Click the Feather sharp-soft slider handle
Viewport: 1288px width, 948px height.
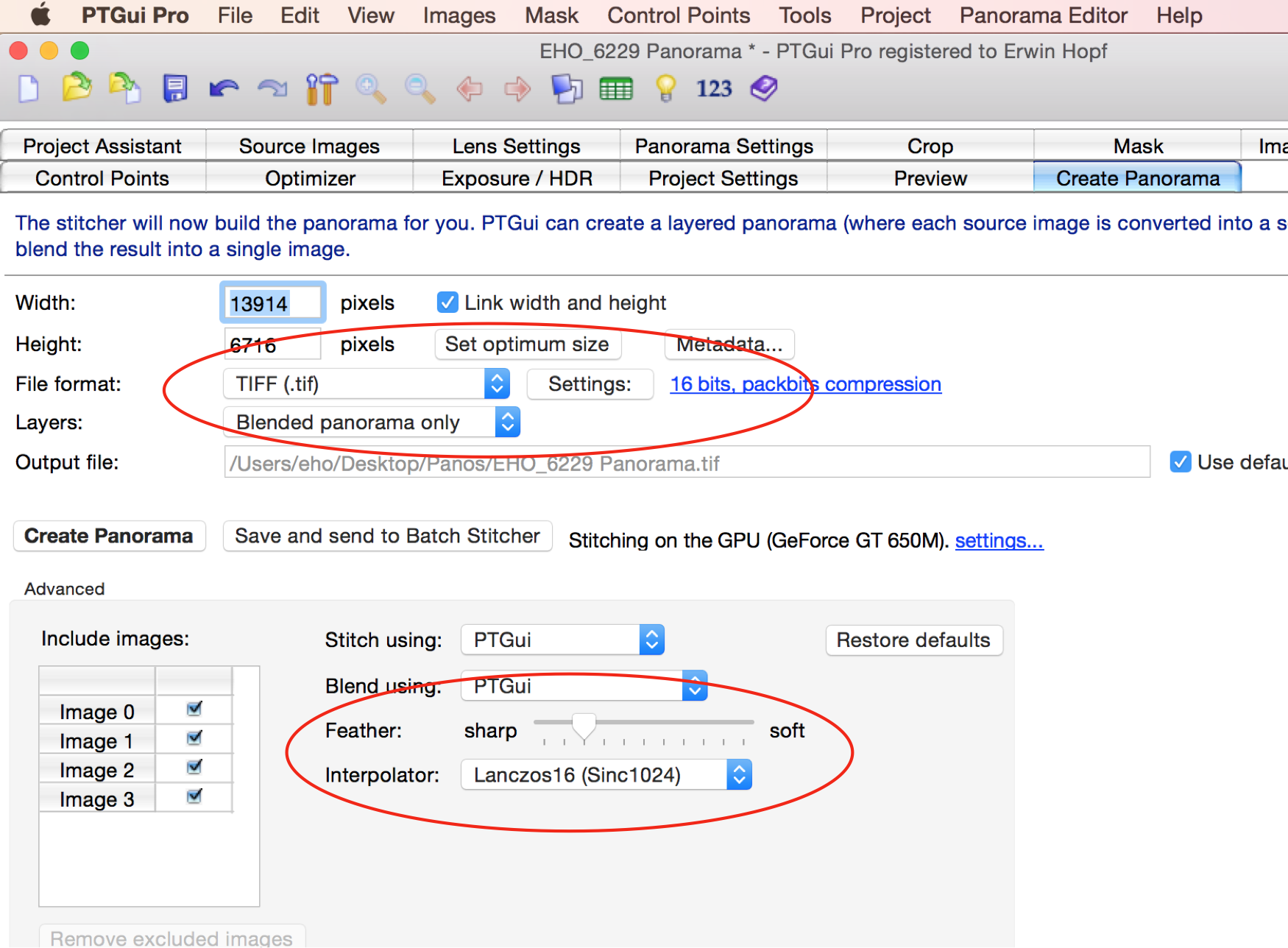click(x=584, y=726)
